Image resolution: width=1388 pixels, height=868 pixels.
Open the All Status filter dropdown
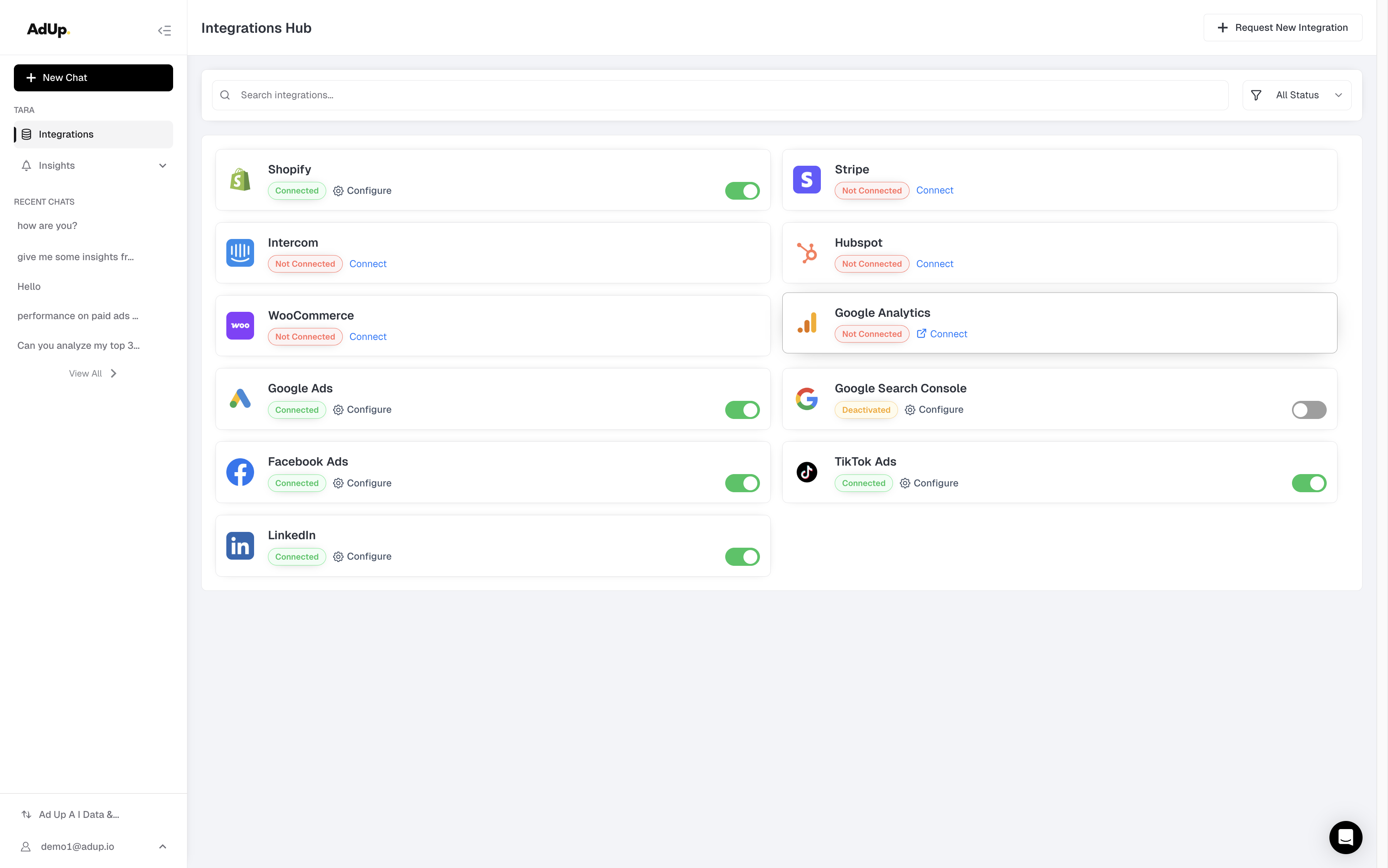click(x=1297, y=95)
